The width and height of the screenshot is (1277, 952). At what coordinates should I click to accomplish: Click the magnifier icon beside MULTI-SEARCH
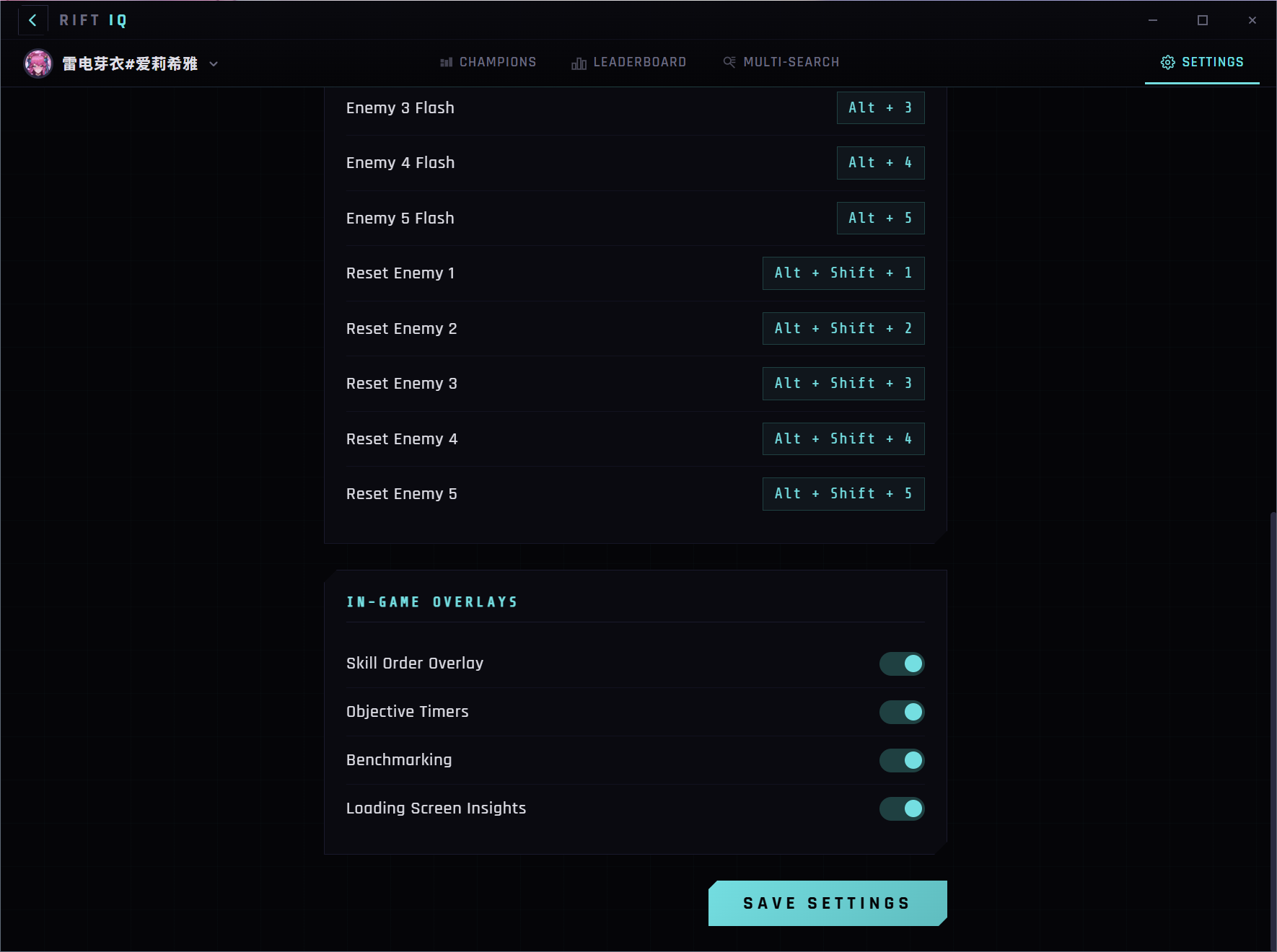coord(729,62)
